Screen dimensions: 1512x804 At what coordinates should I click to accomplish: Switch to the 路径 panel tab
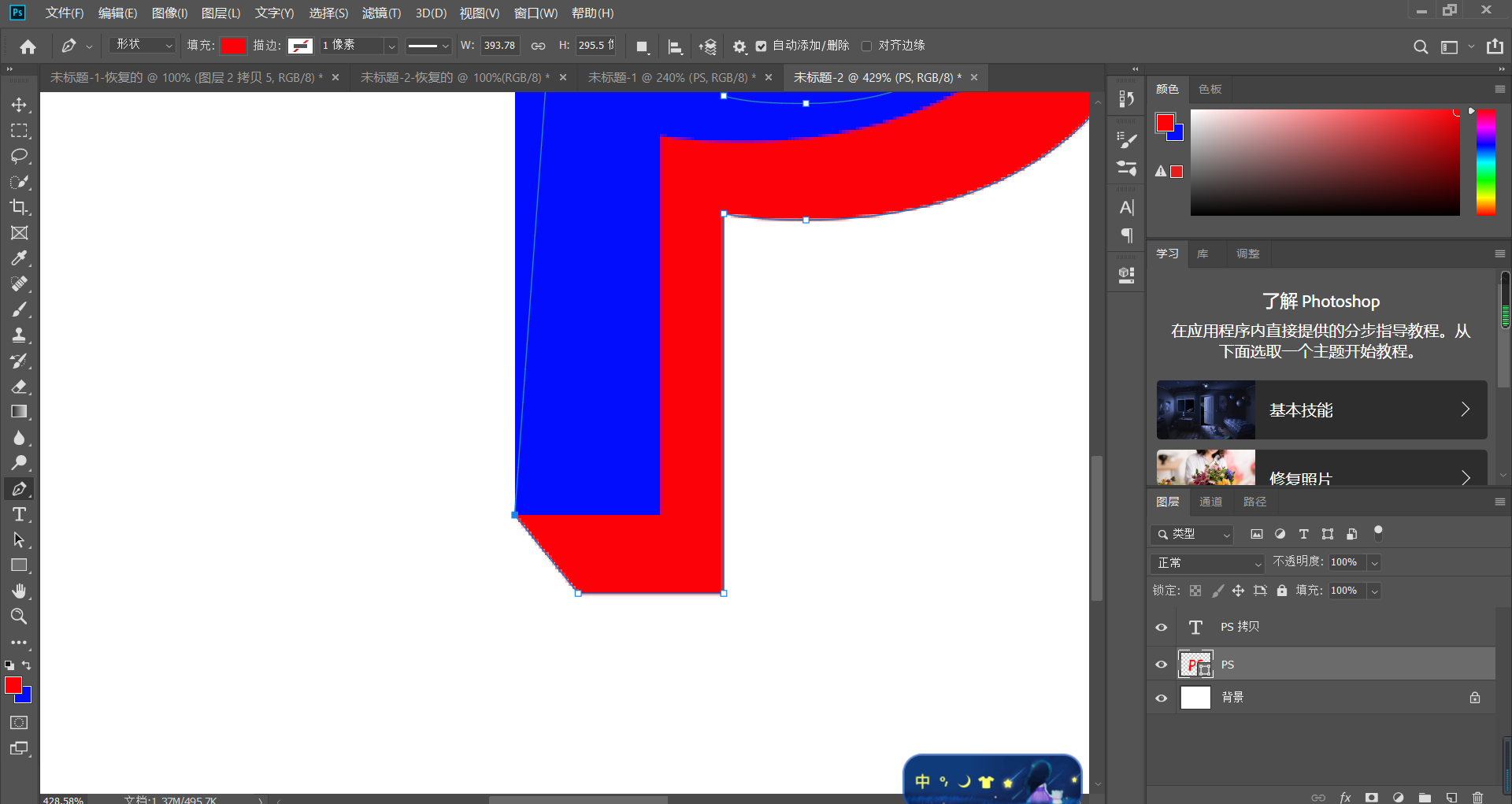coord(1254,502)
